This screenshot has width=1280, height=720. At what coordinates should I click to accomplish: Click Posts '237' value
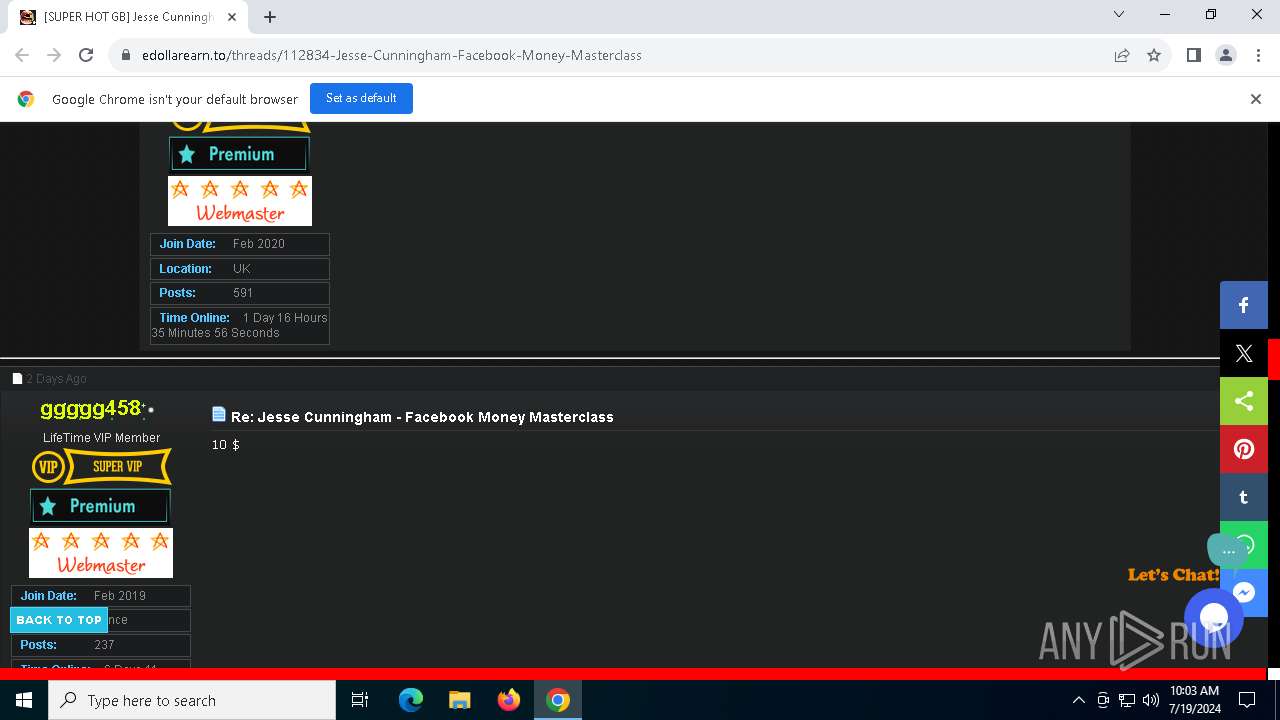[x=104, y=645]
